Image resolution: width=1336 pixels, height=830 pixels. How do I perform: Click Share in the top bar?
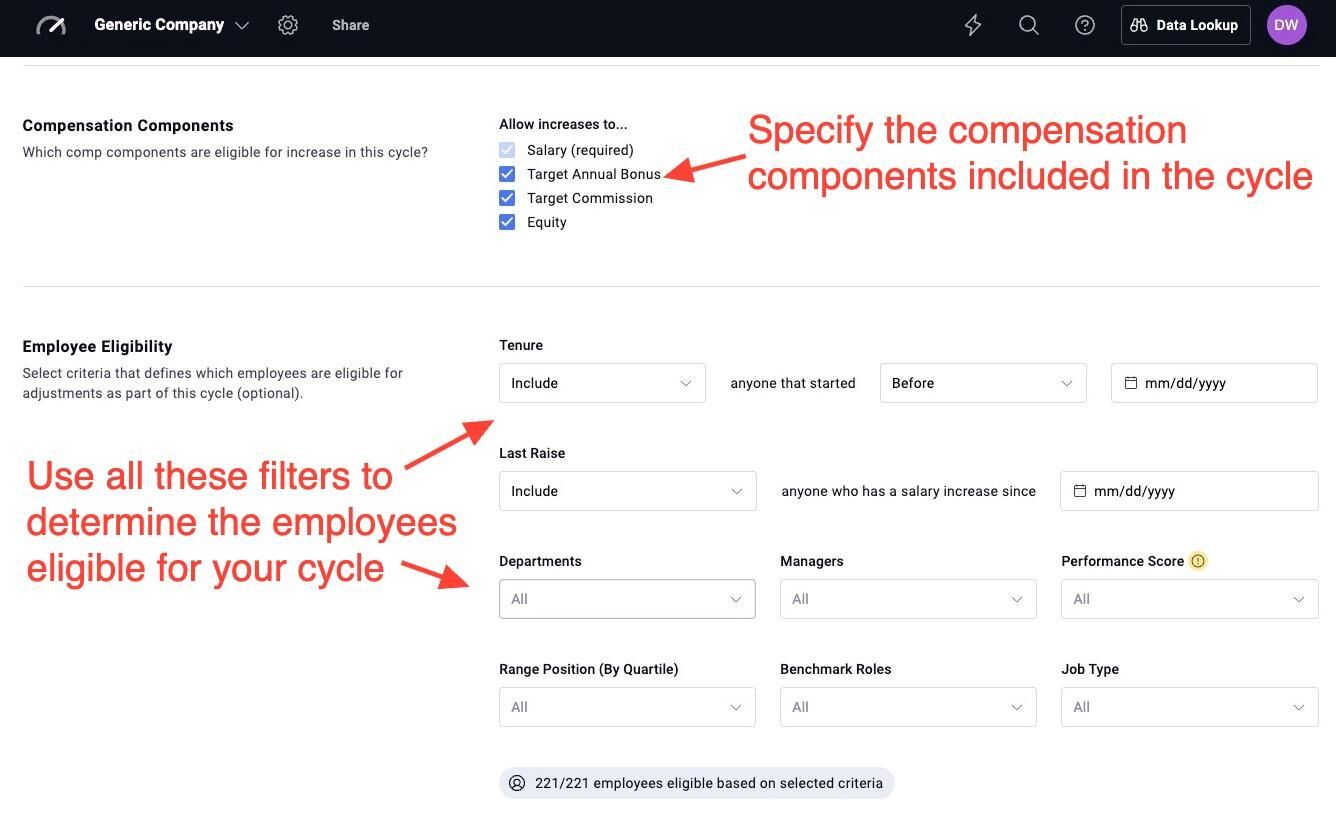coord(350,25)
